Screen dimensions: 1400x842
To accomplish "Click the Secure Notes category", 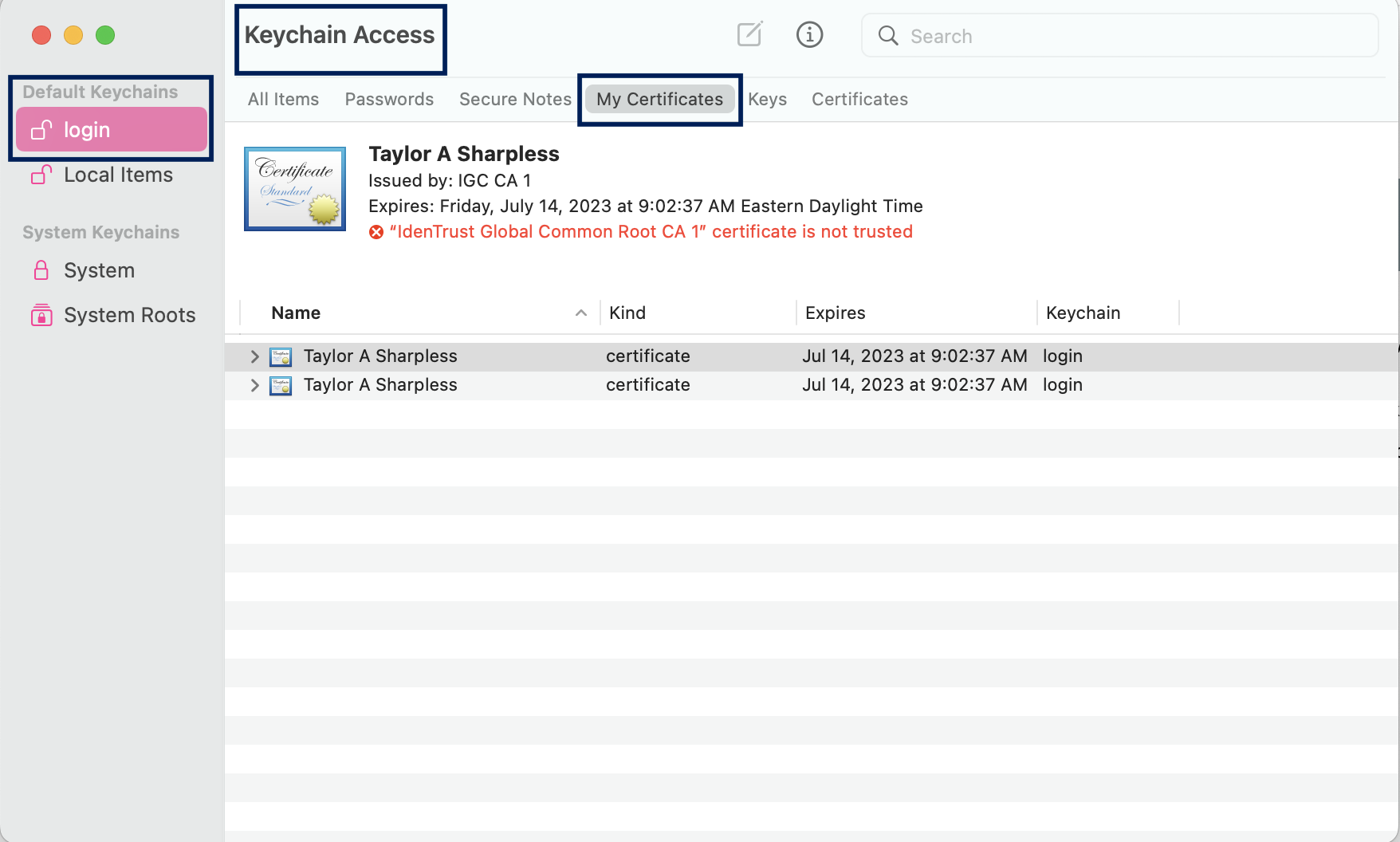I will pos(514,99).
